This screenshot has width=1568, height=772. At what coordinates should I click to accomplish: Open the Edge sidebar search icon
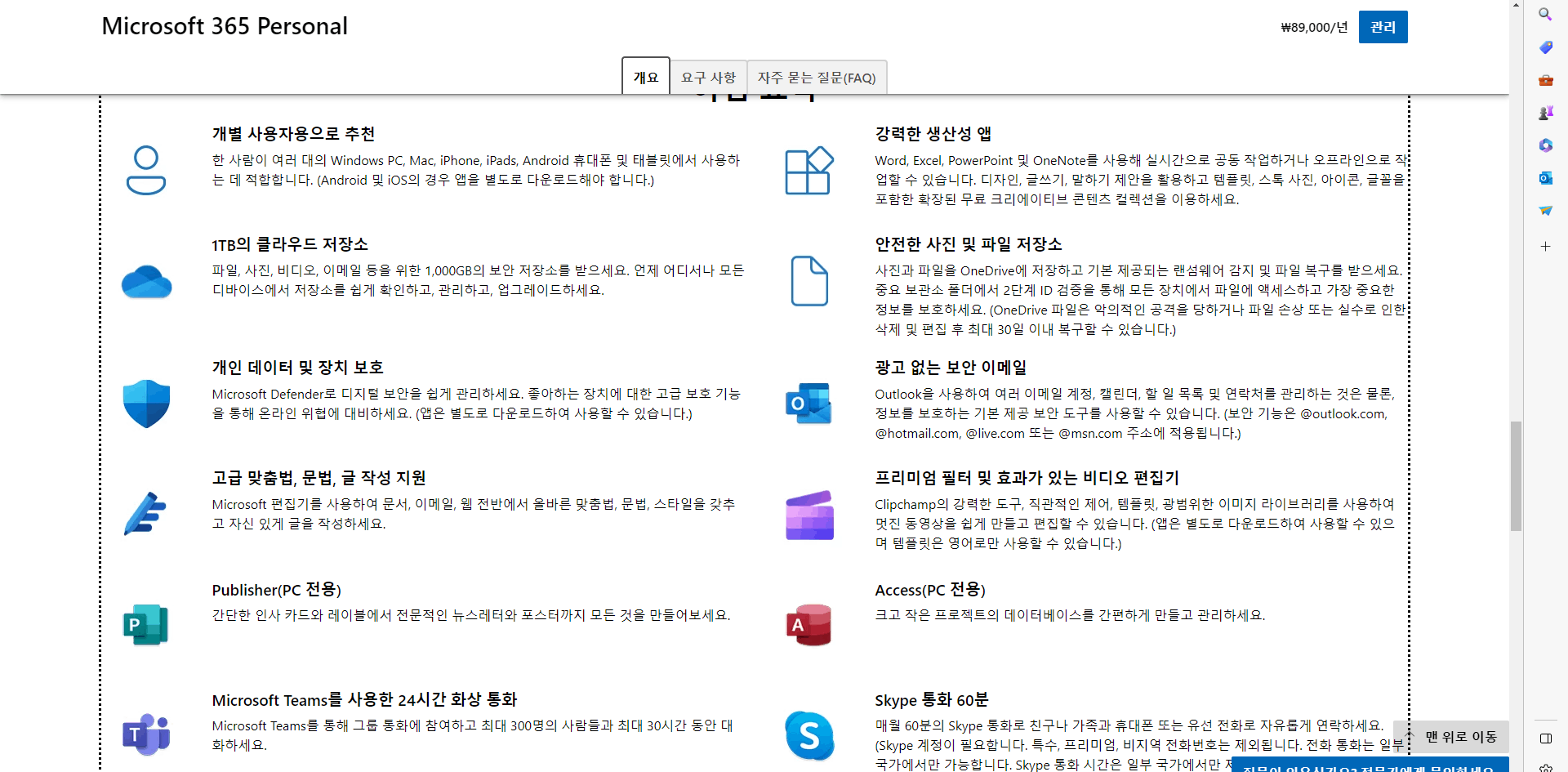coord(1545,15)
